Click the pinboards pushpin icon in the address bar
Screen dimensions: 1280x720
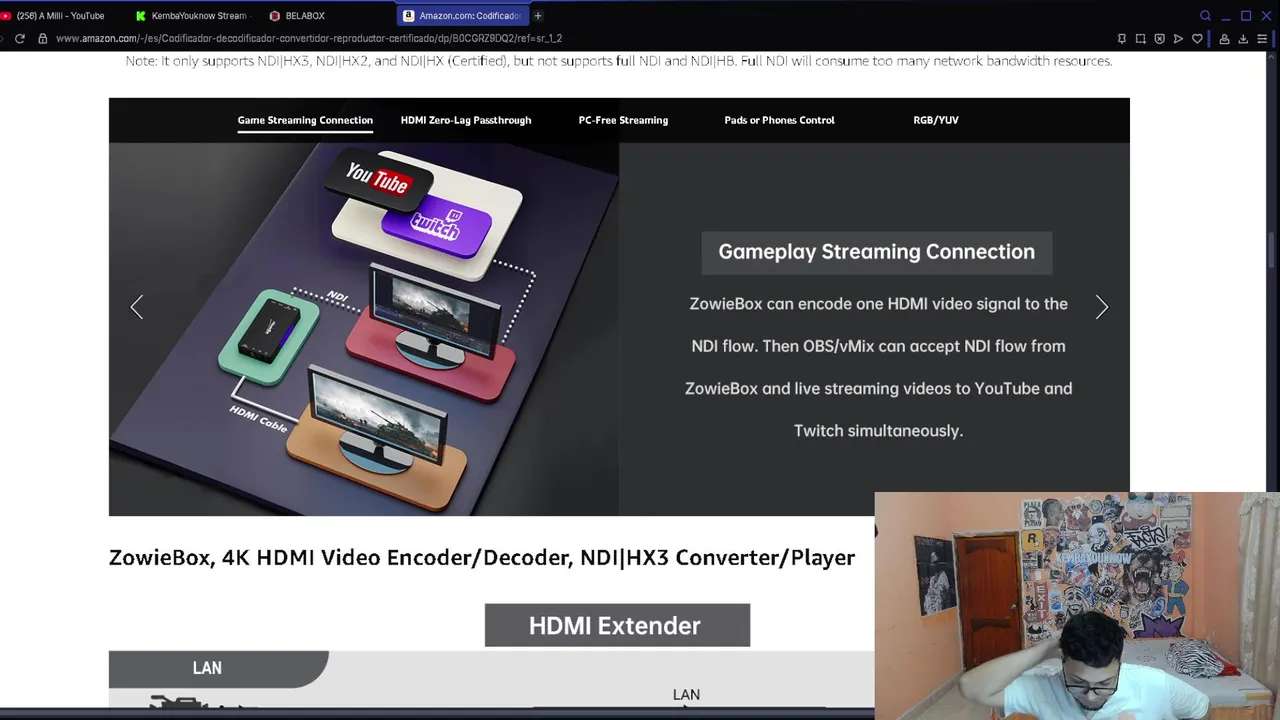1121,38
